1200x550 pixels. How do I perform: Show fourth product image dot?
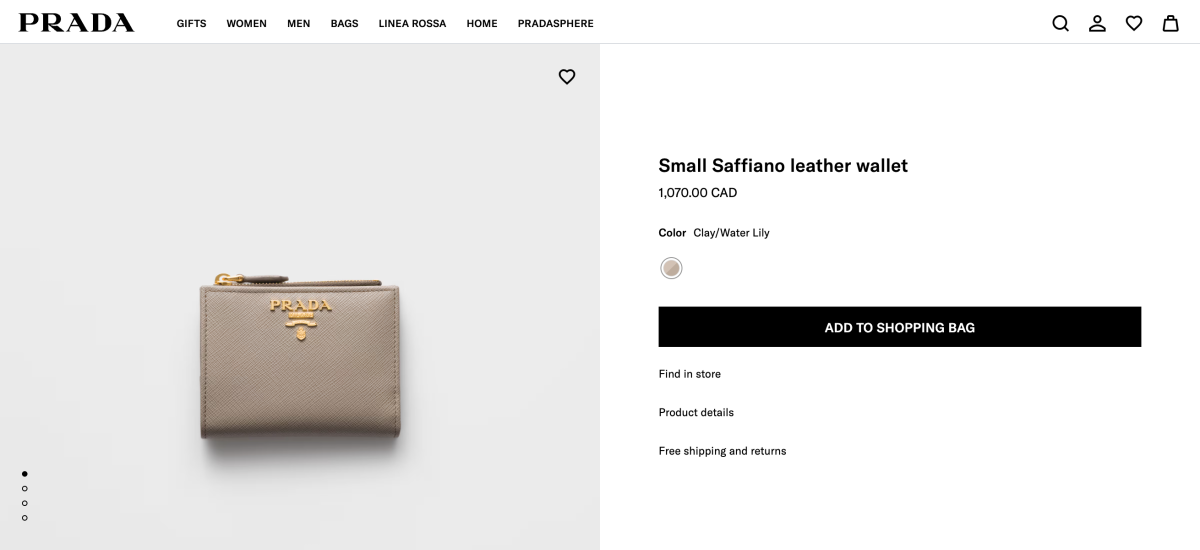24,518
